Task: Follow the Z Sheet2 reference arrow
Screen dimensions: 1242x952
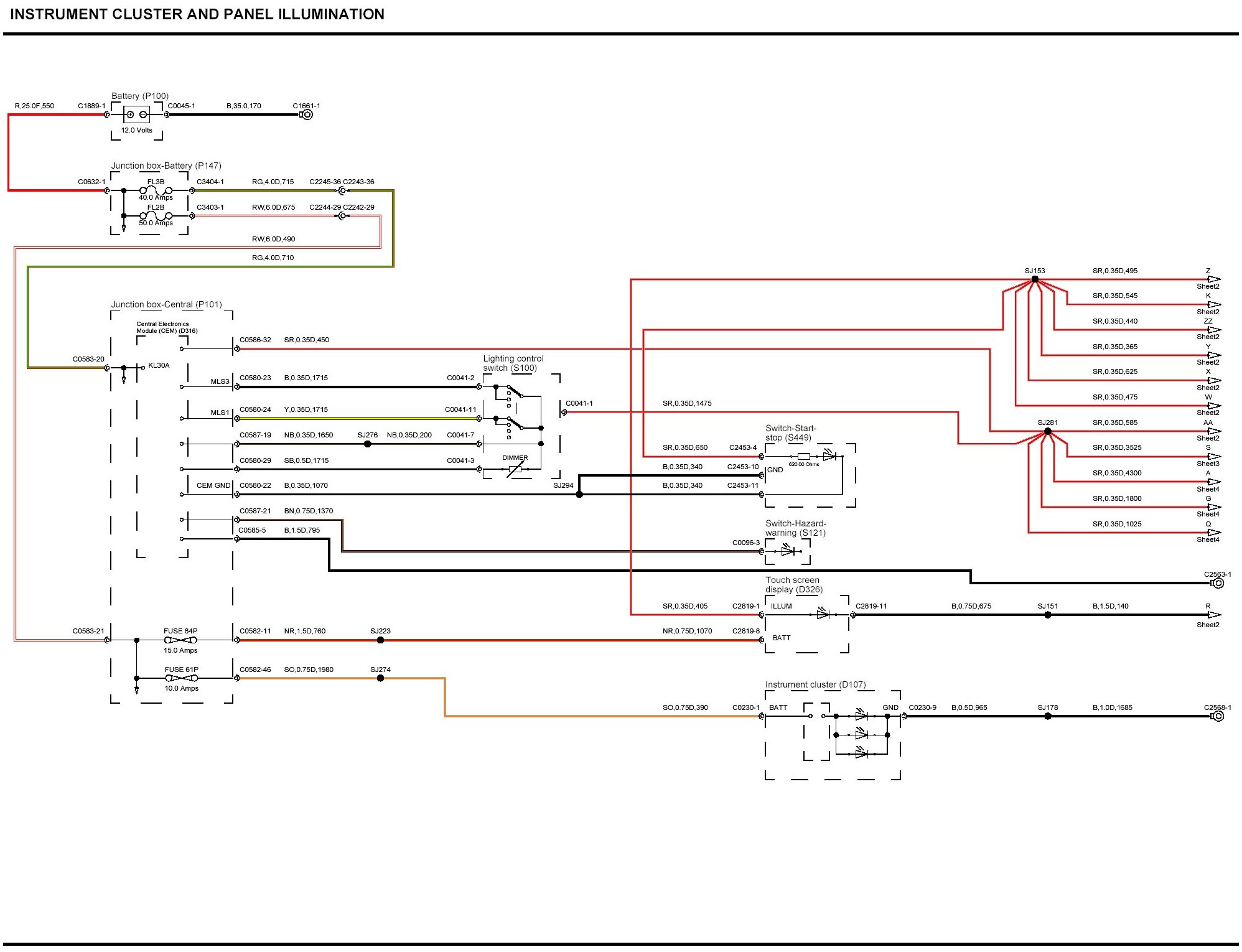Action: [1213, 279]
